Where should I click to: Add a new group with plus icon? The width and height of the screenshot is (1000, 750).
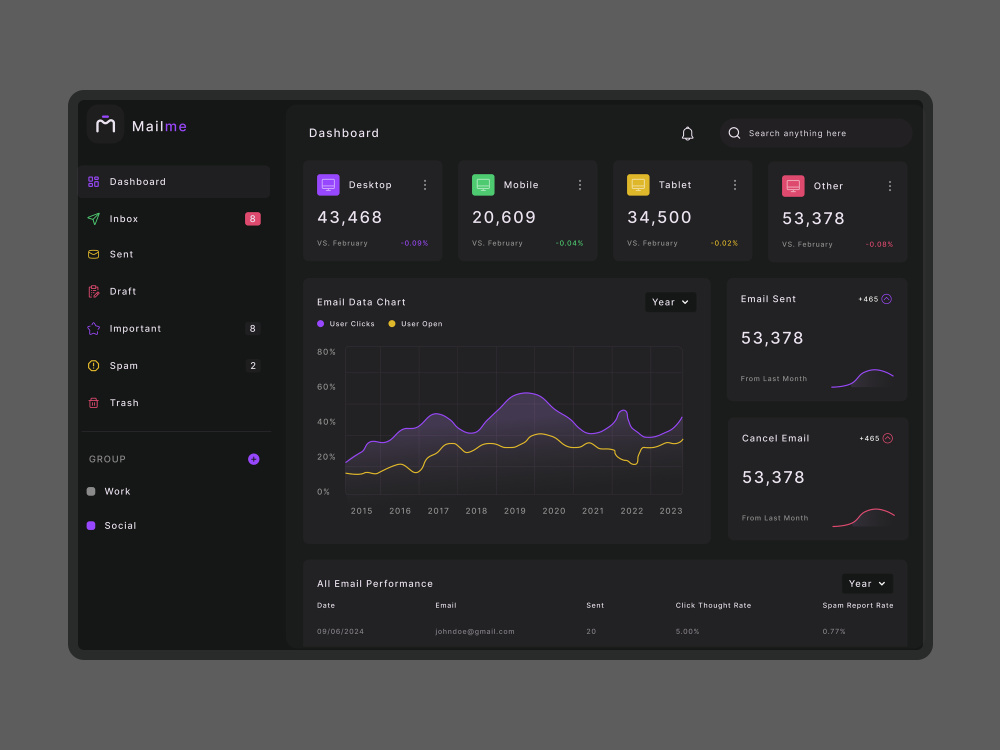(253, 459)
